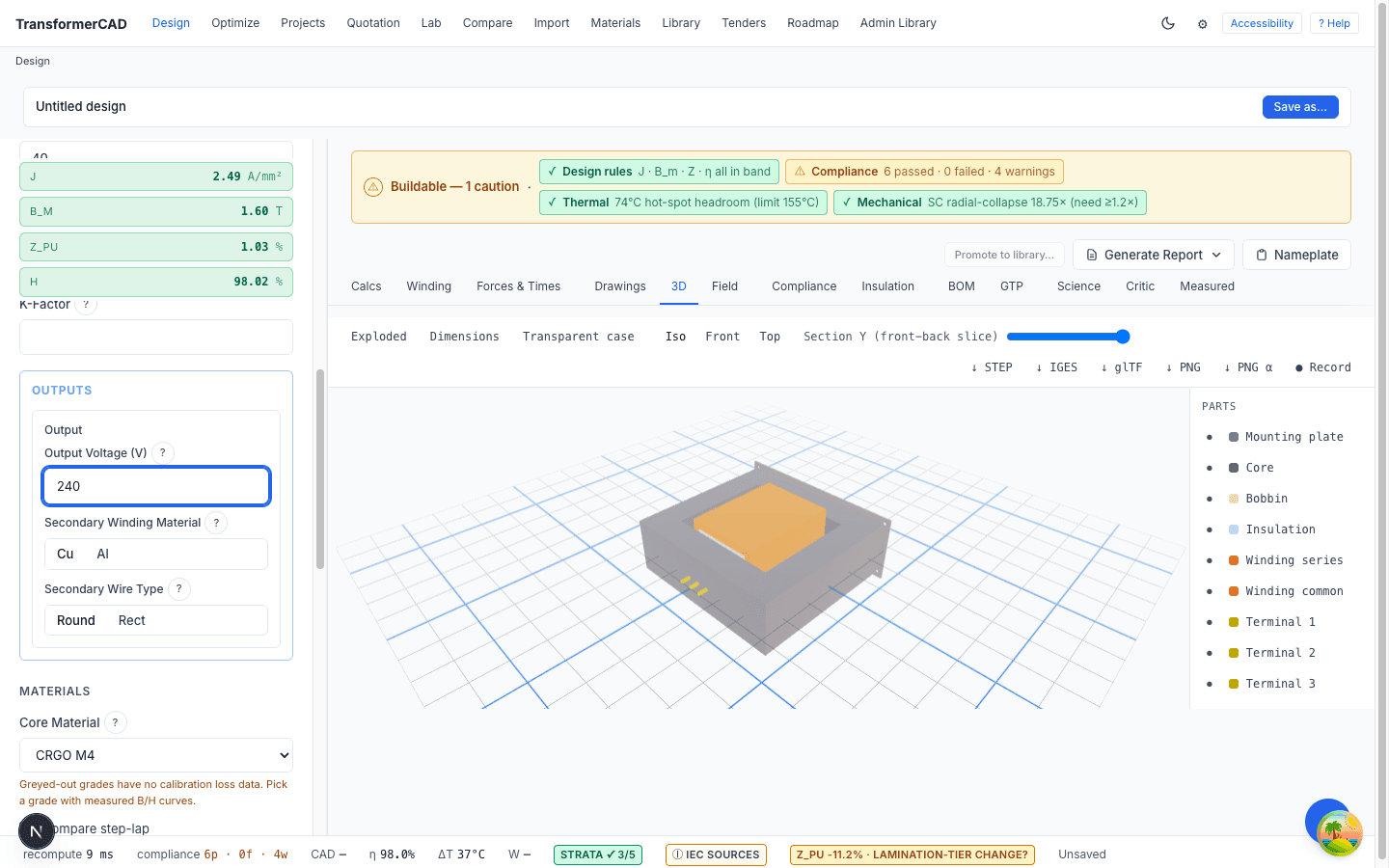1389x868 pixels.
Task: Click the caution warning icon in banner
Action: [x=373, y=187]
